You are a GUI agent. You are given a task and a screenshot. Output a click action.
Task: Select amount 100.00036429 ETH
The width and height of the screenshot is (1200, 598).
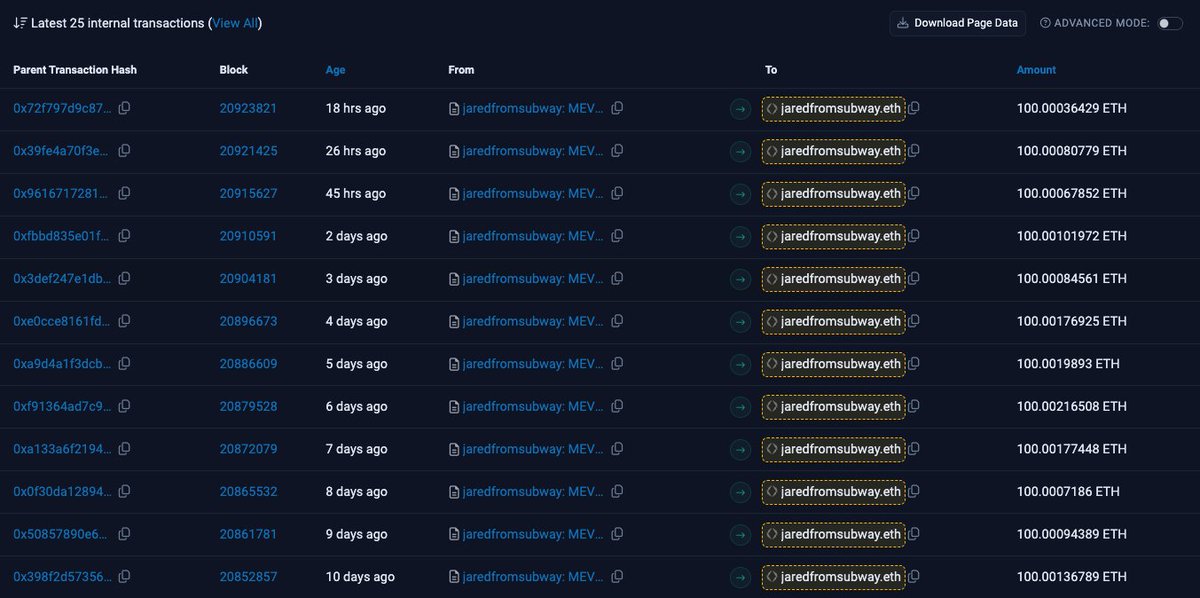1071,108
